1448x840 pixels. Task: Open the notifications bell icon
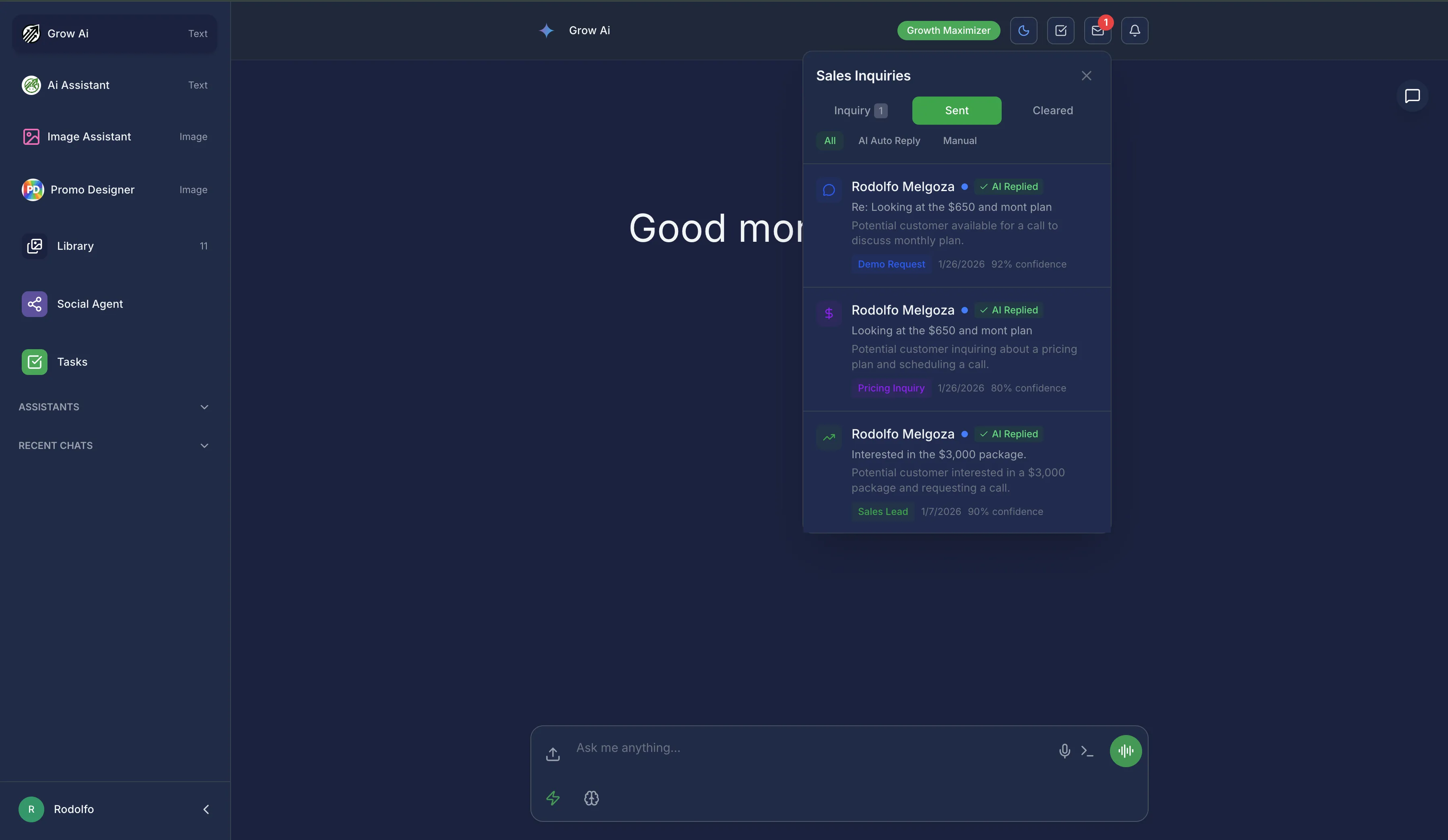[1134, 31]
